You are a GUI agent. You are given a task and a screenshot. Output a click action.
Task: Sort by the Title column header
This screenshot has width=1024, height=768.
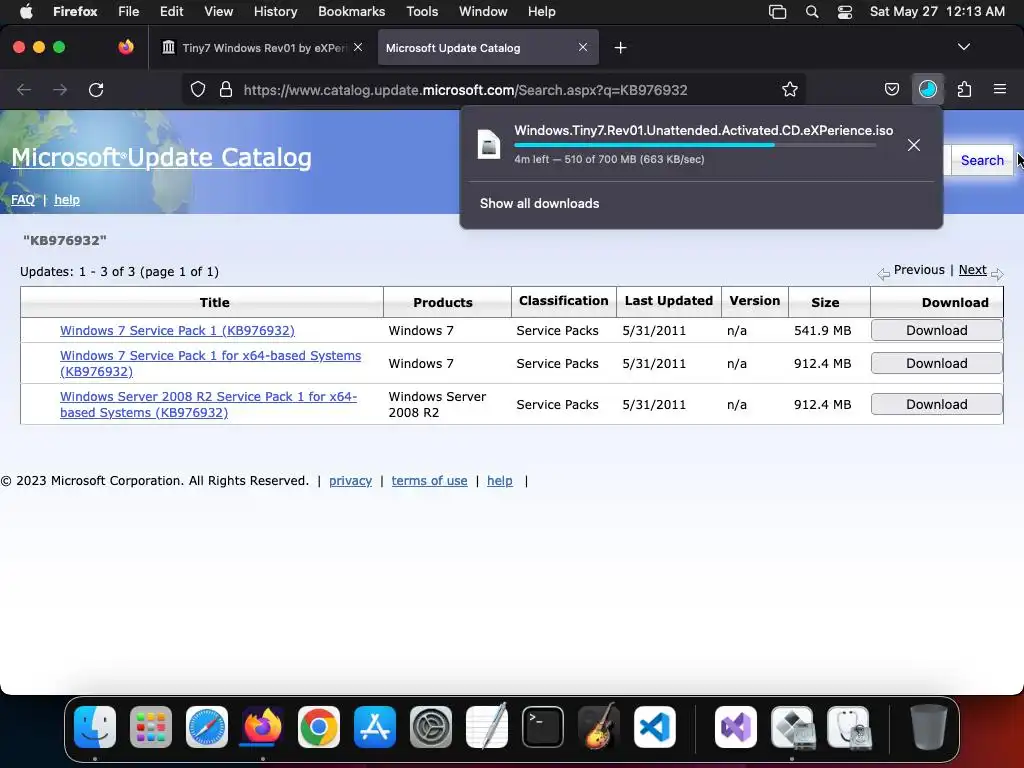pos(214,302)
